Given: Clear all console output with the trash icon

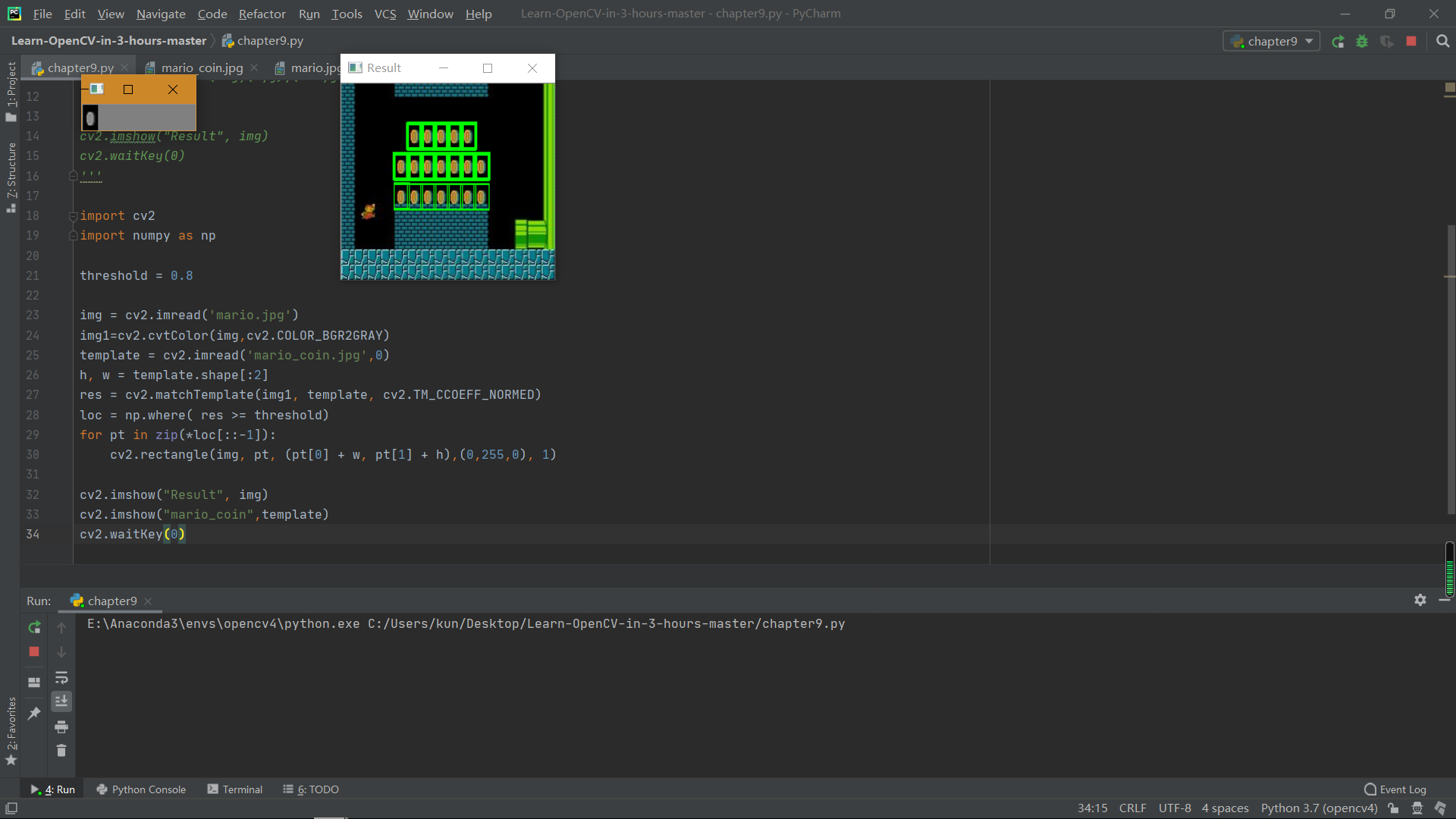Looking at the screenshot, I should pos(61,751).
